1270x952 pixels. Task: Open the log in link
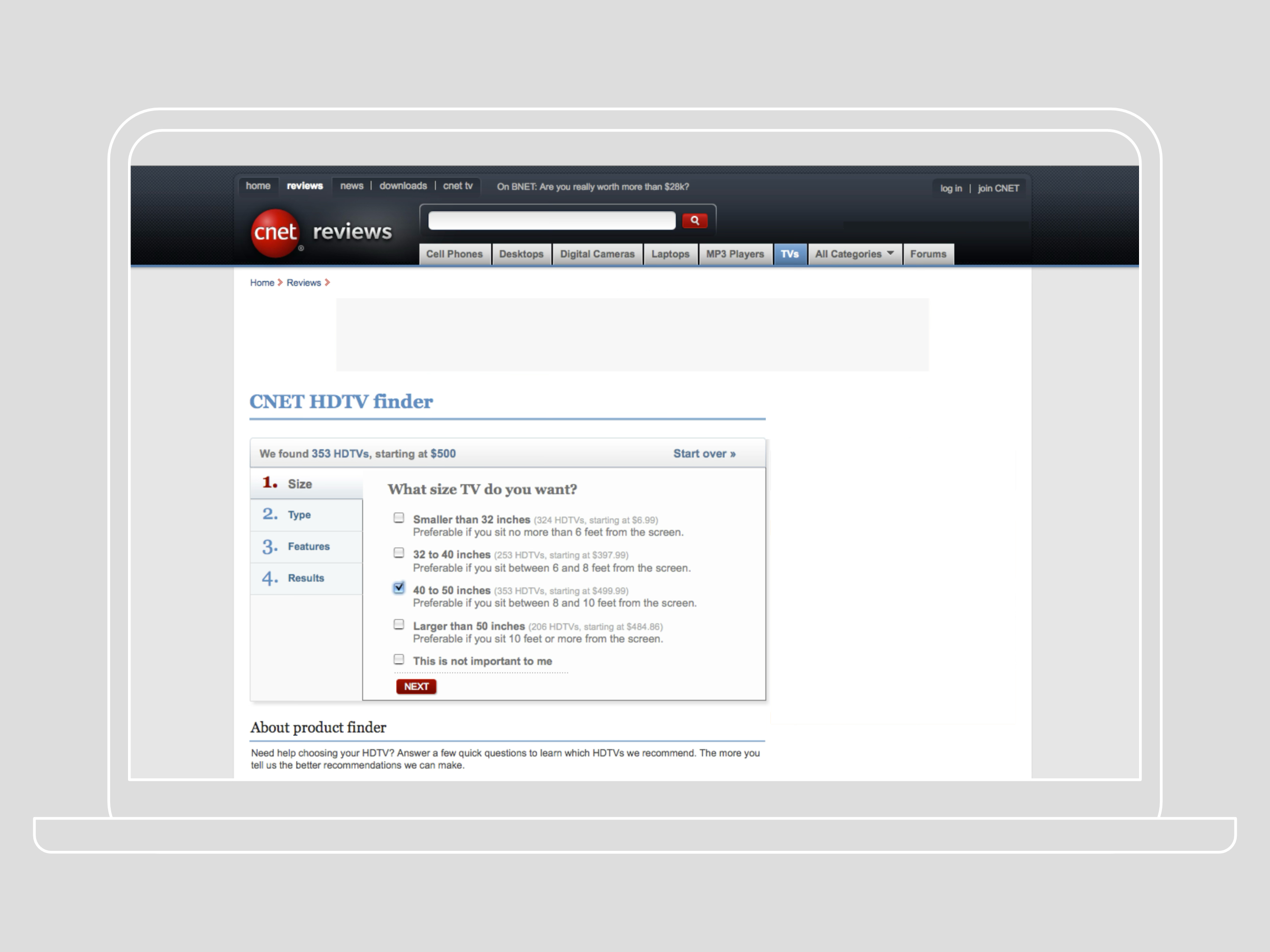point(951,188)
